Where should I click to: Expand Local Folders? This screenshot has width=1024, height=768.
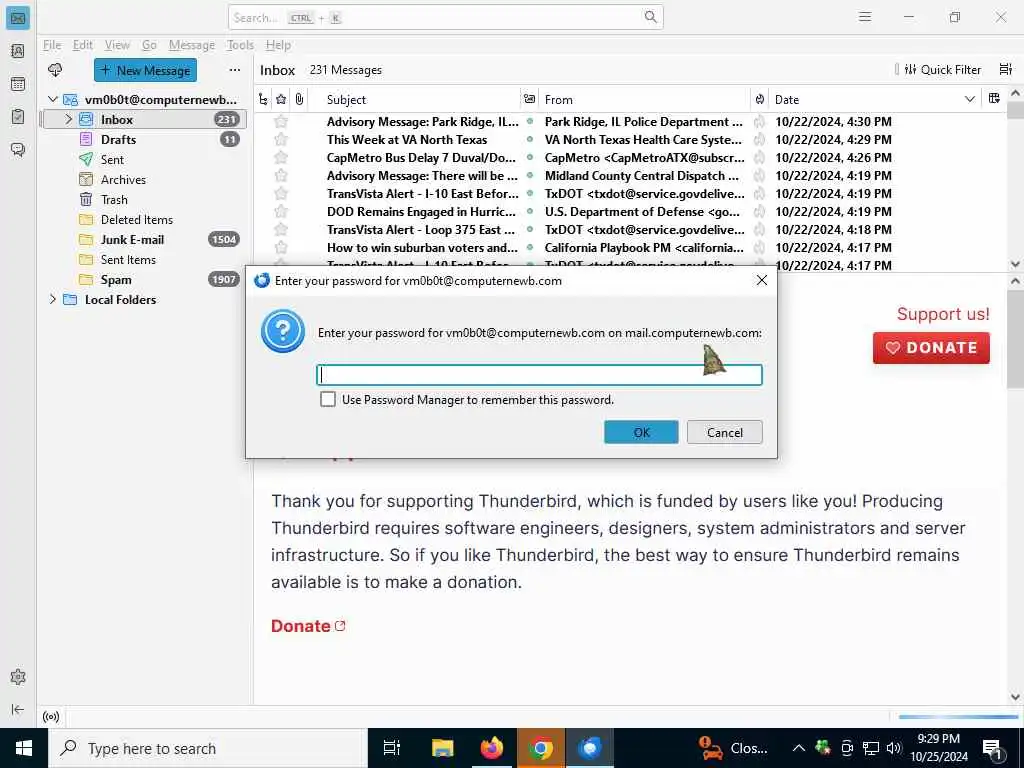pyautogui.click(x=53, y=300)
